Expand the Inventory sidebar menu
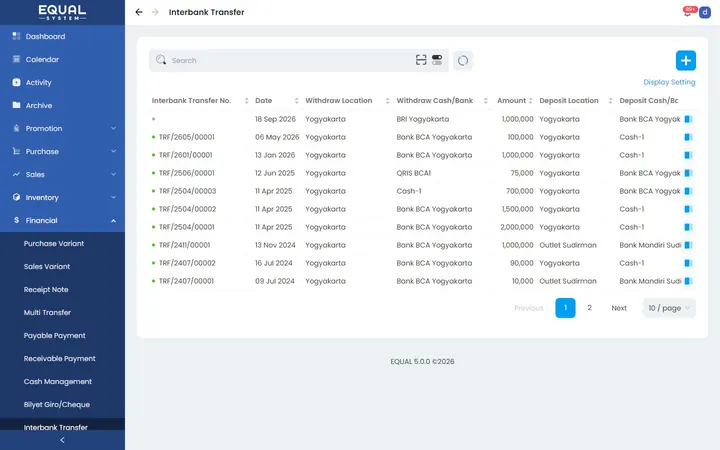 [62, 197]
